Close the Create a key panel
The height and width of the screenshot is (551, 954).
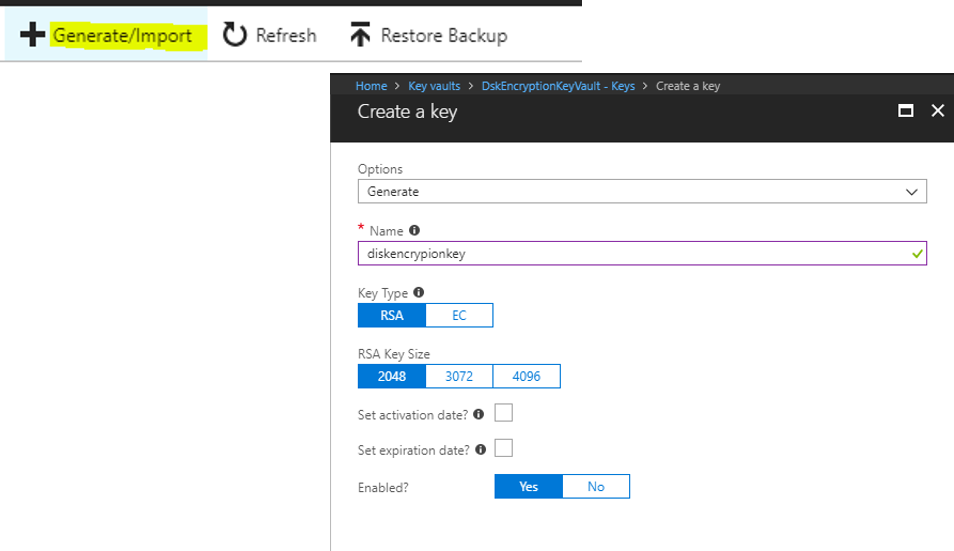point(938,111)
